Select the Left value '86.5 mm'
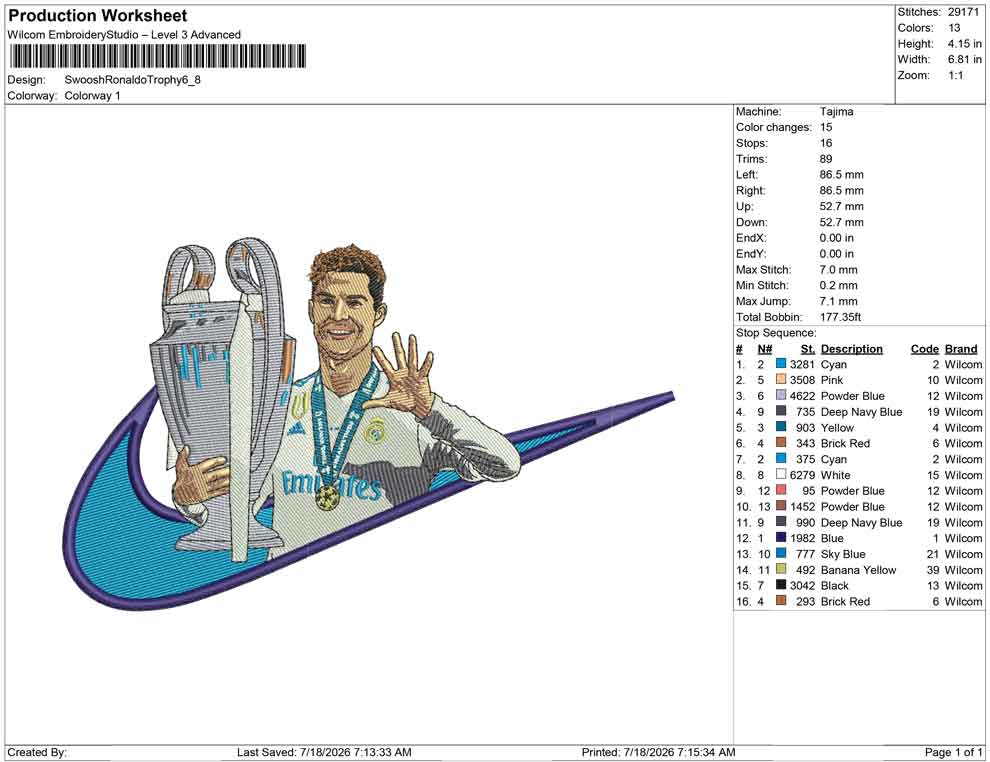The height and width of the screenshot is (762, 990). click(x=842, y=175)
